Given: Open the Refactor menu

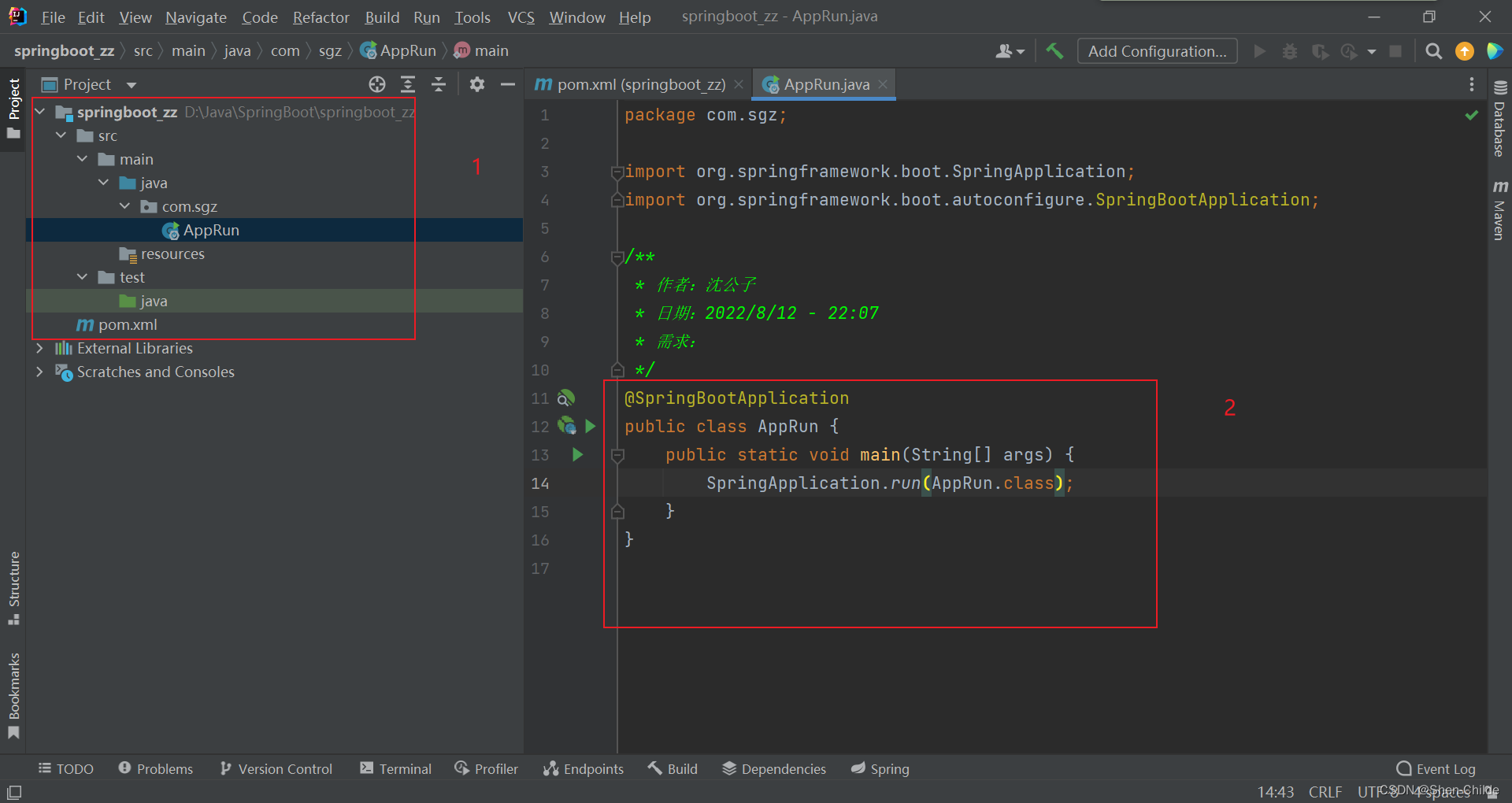Looking at the screenshot, I should (x=321, y=17).
